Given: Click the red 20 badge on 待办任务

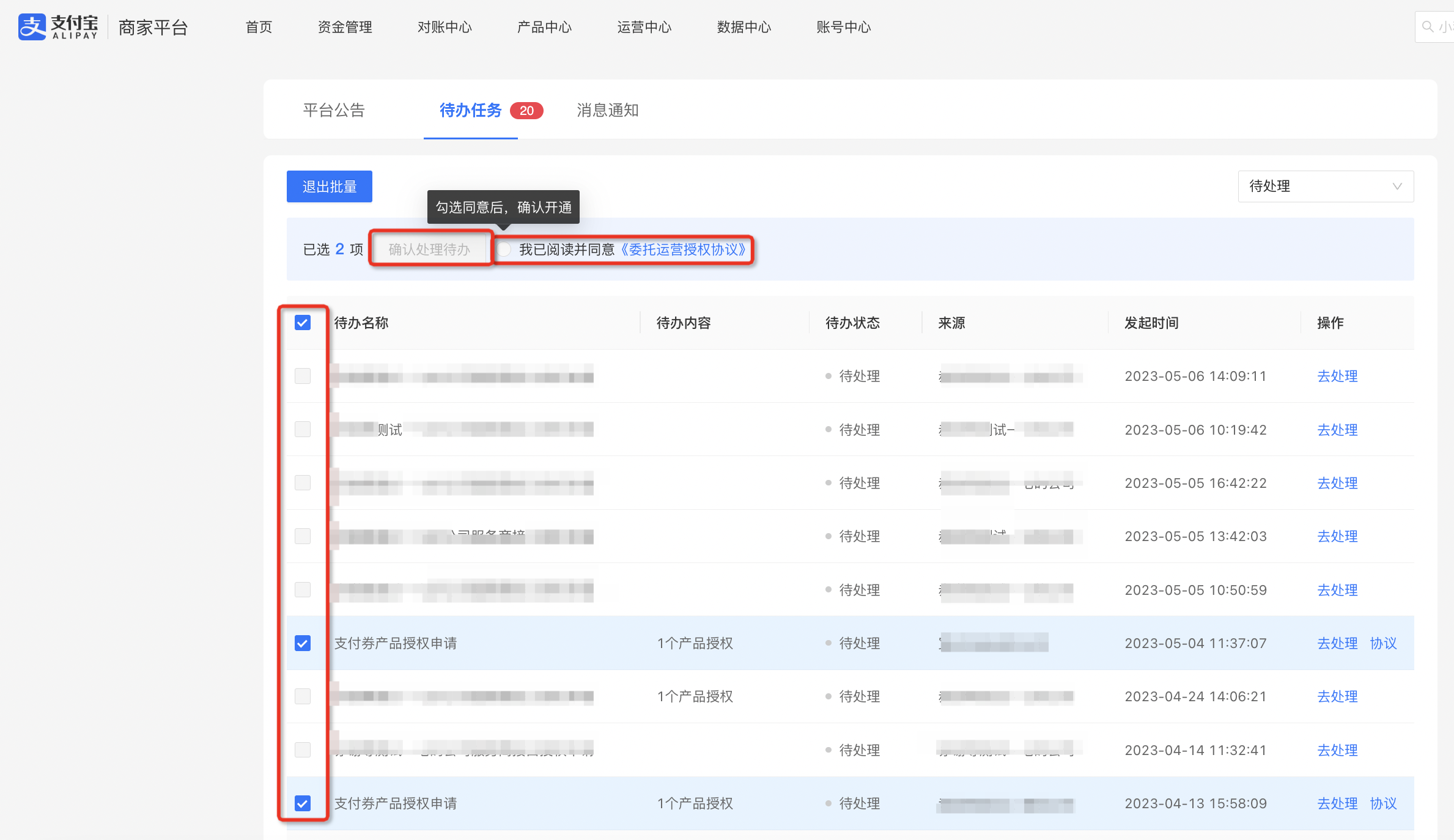Looking at the screenshot, I should 526,111.
